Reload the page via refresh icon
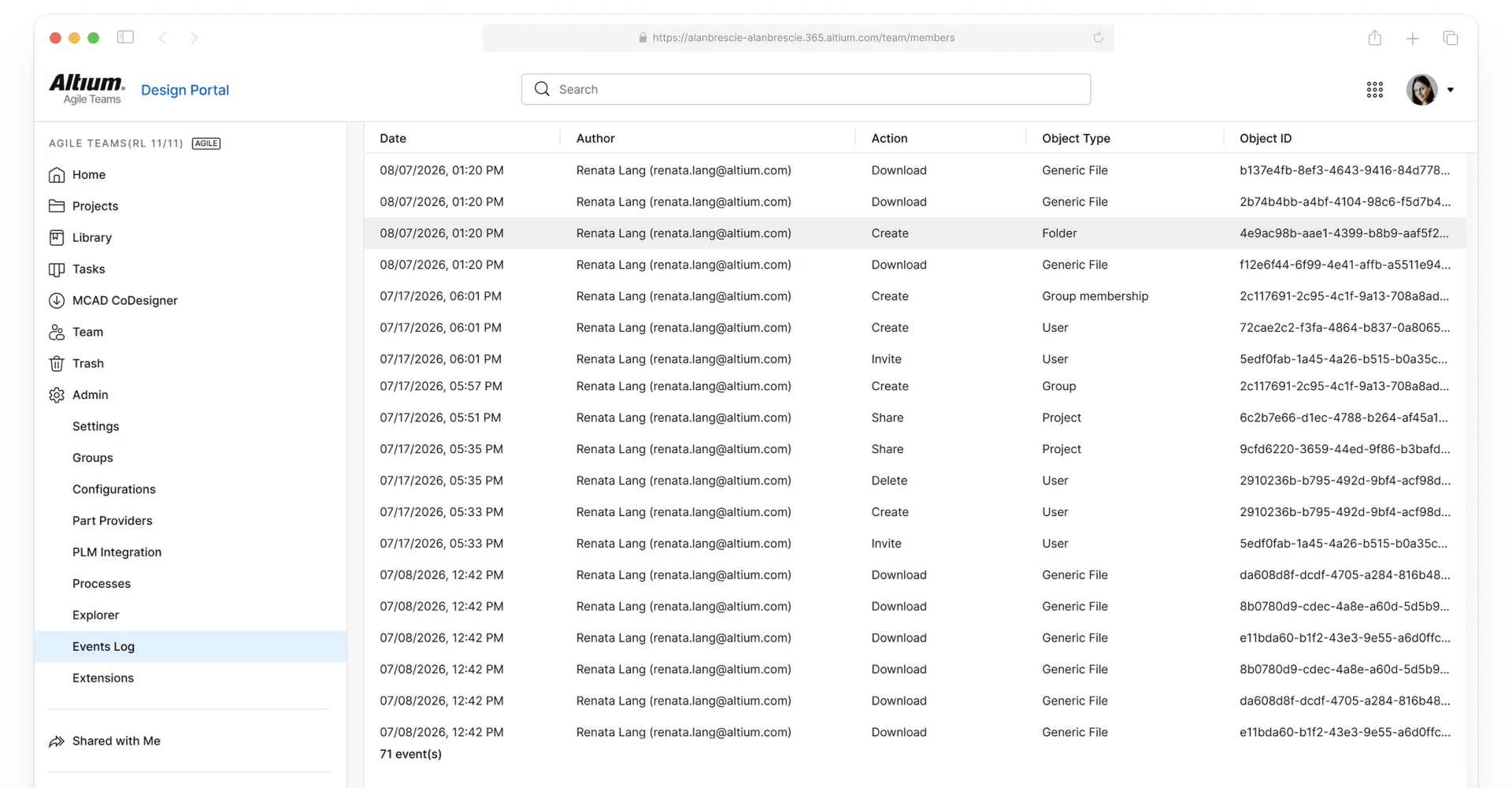This screenshot has width=1512, height=788. point(1099,37)
